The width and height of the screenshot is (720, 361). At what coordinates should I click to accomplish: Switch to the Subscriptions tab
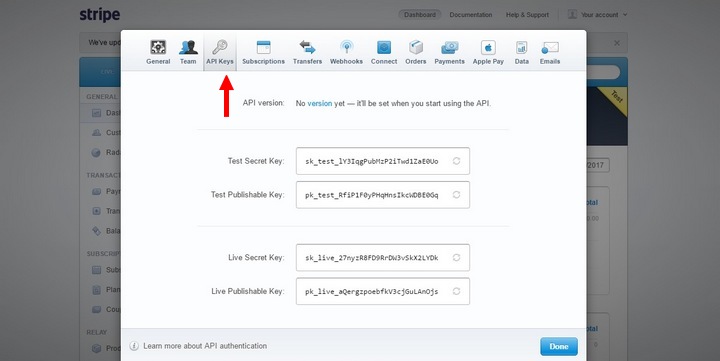(x=264, y=52)
